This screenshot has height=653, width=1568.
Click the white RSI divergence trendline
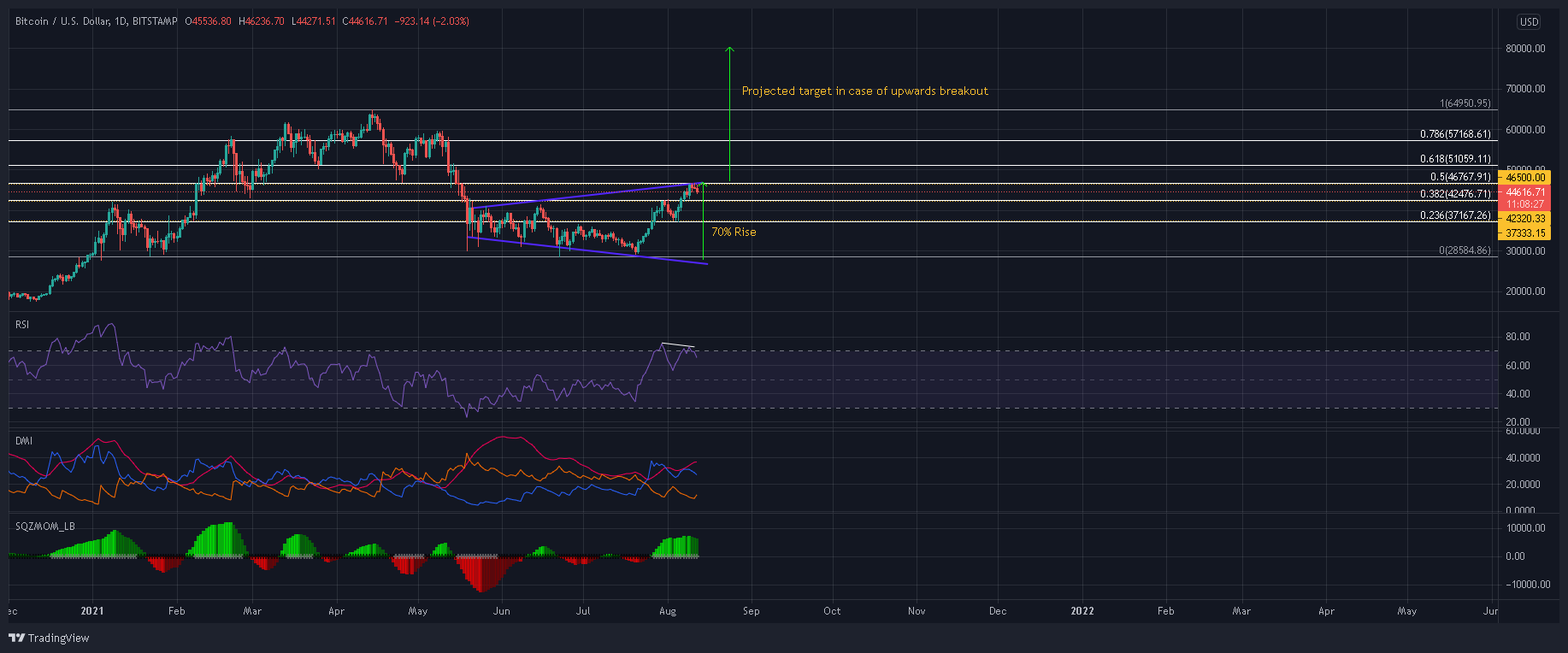pyautogui.click(x=678, y=345)
